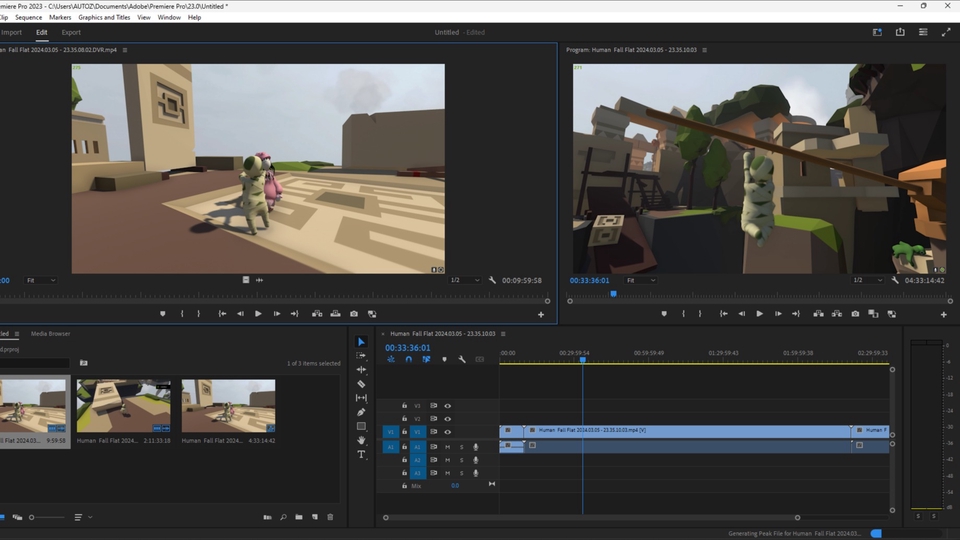Select the Type tool
This screenshot has height=540, width=960.
click(361, 454)
